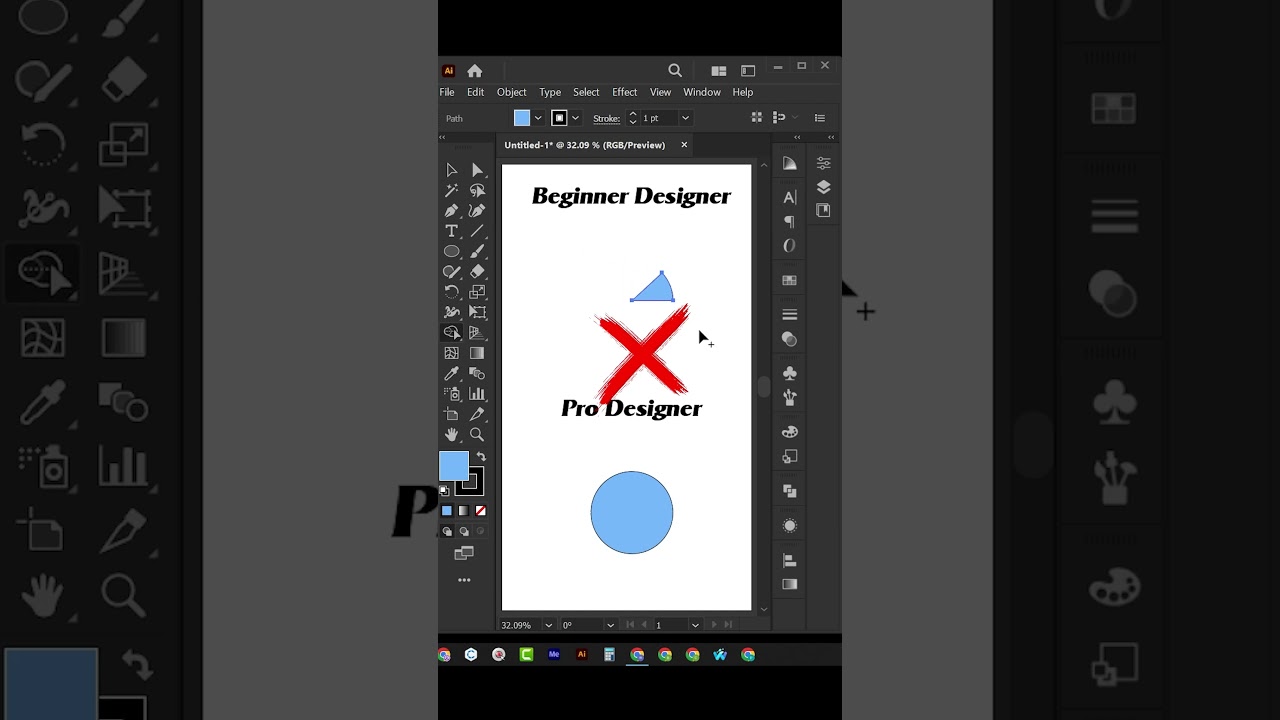Select the Mesh tool
This screenshot has height=720, width=1280.
pos(451,353)
